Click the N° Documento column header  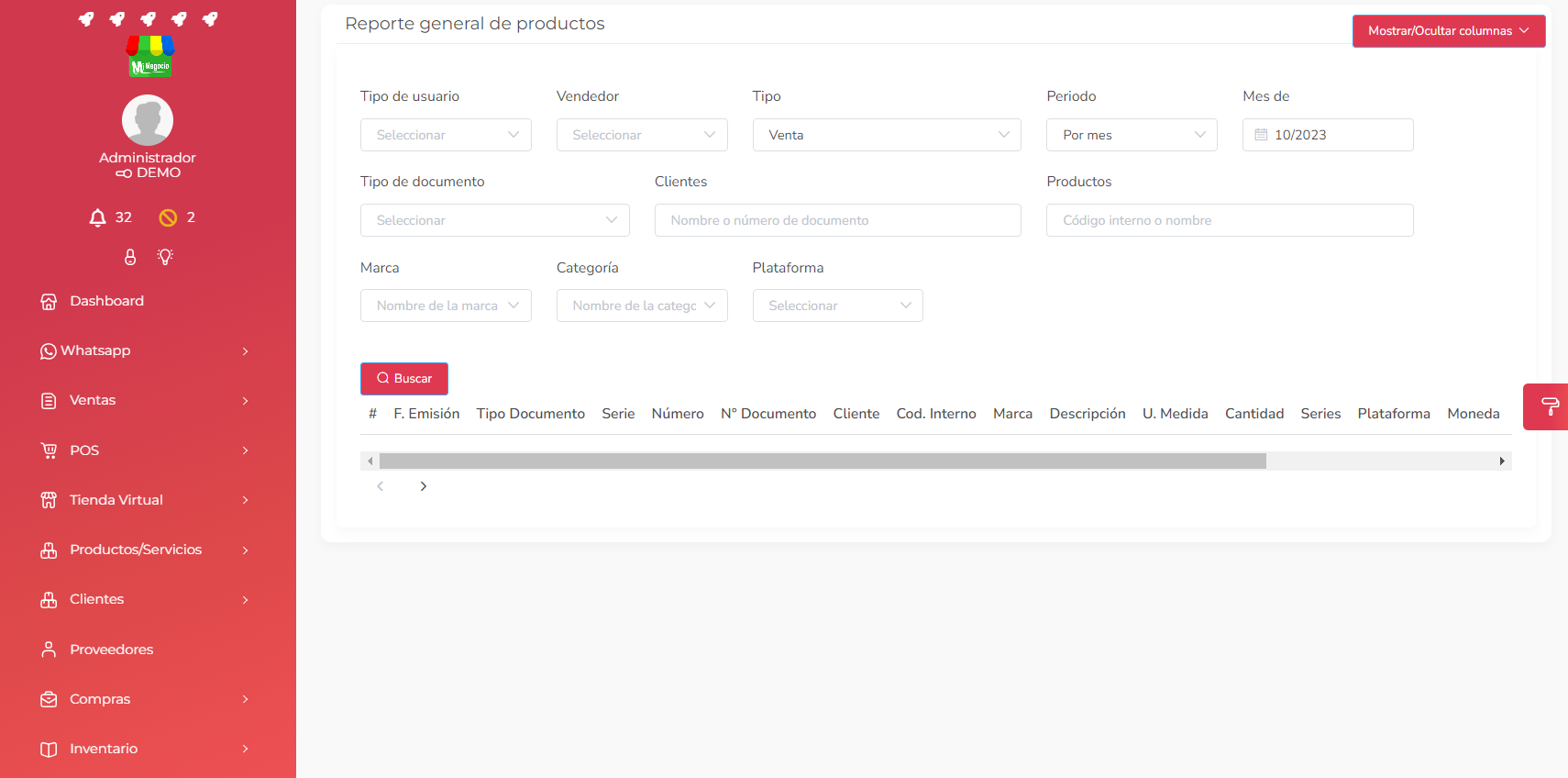pyautogui.click(x=768, y=414)
